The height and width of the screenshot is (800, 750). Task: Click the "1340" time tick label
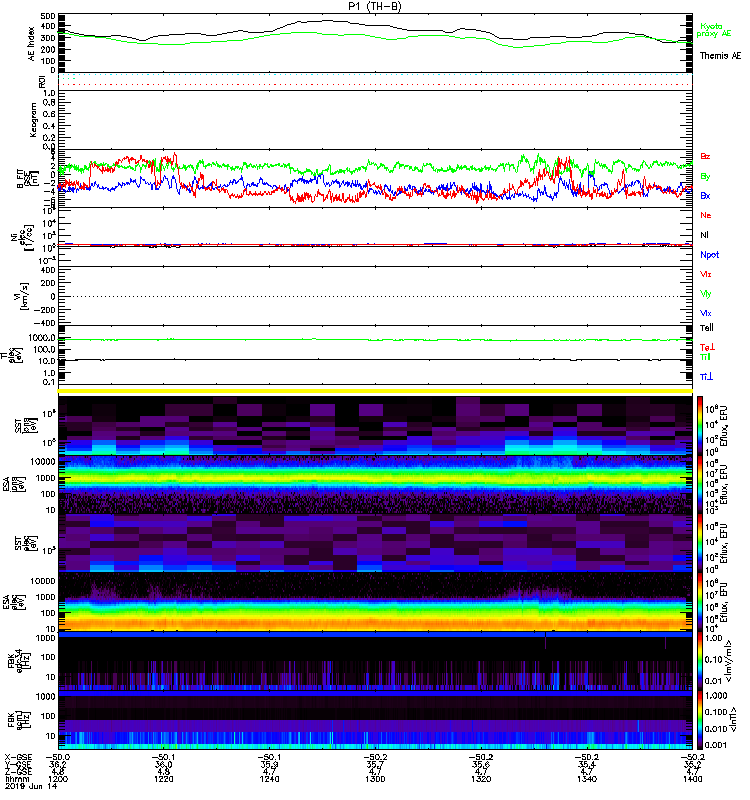coord(586,779)
